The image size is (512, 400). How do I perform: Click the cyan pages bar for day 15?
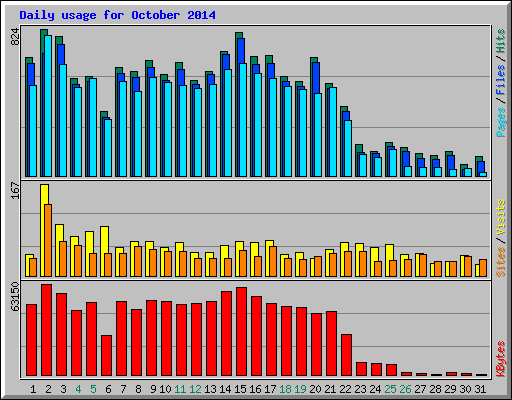243,120
